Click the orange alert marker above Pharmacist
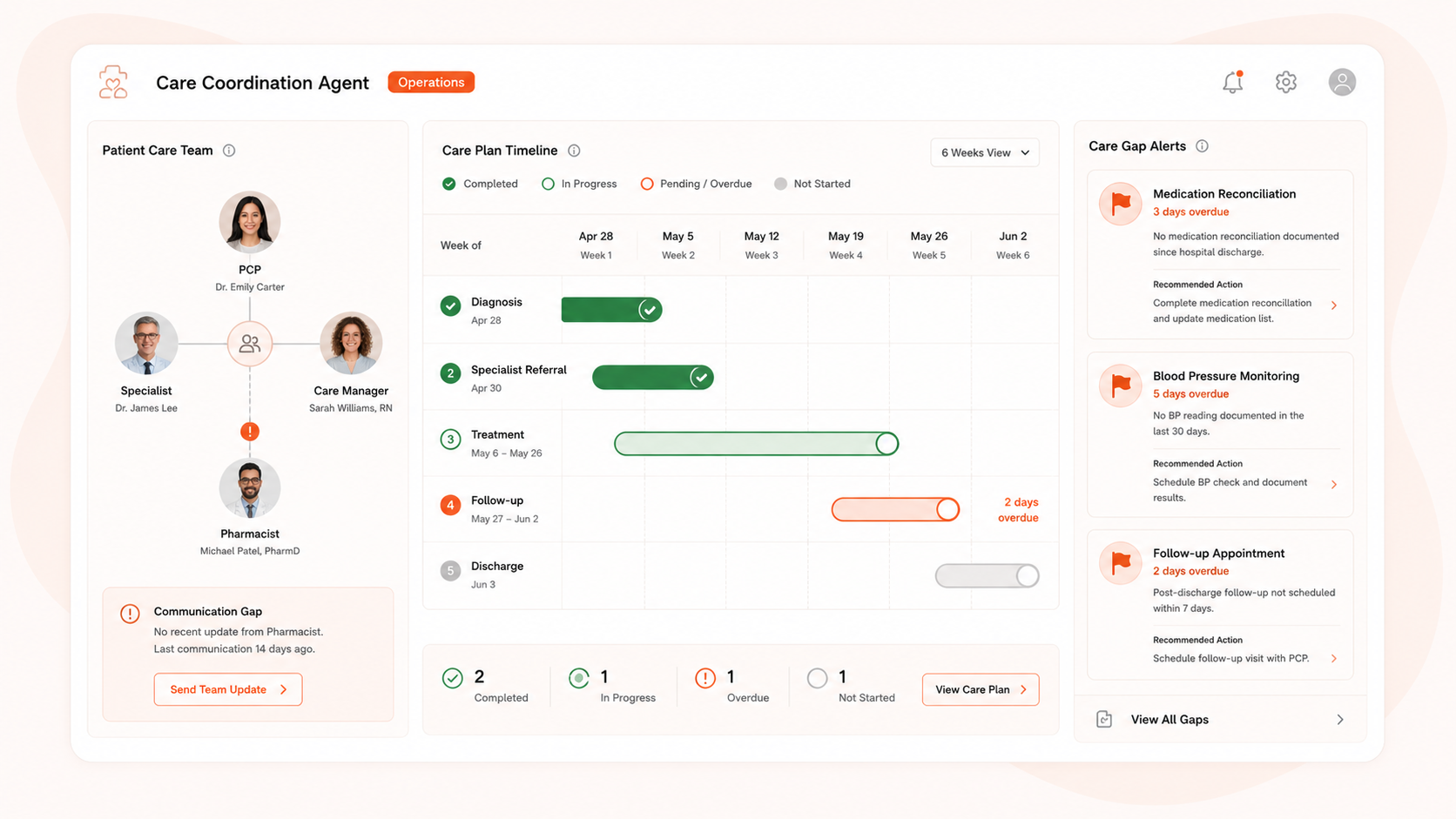1456x819 pixels. coord(250,432)
